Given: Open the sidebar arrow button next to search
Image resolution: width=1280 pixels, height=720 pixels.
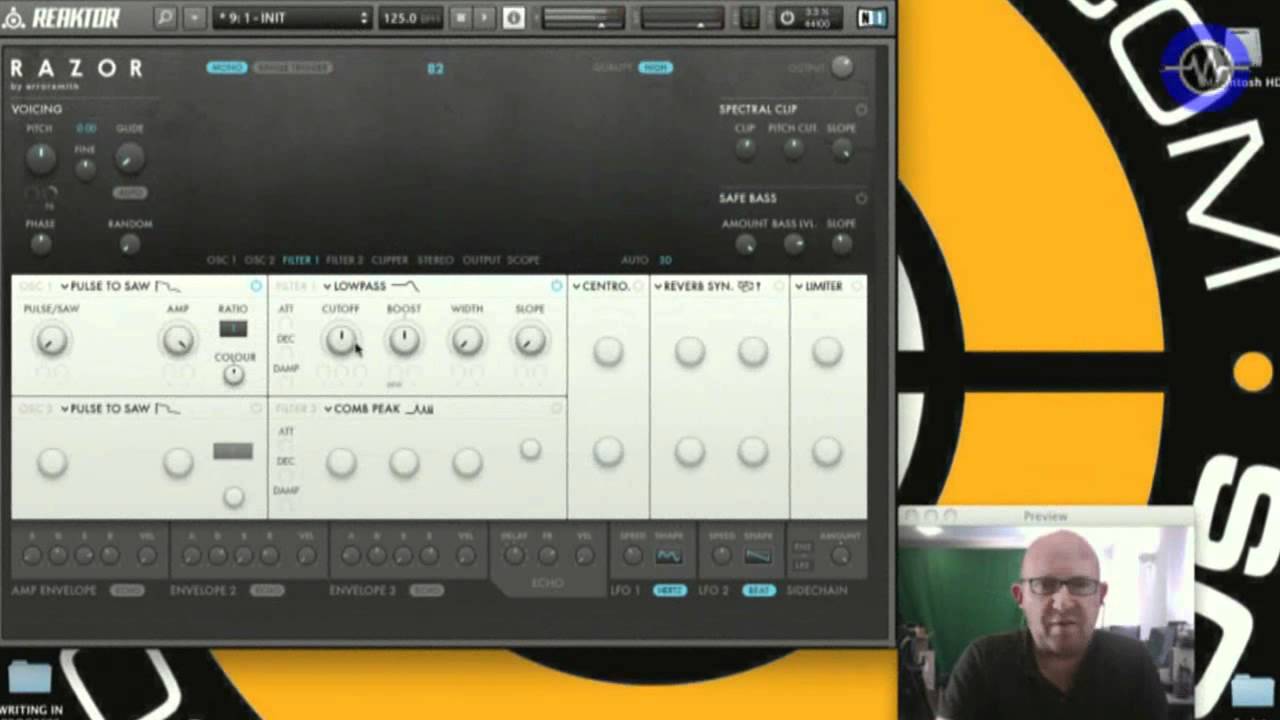Looking at the screenshot, I should pyautogui.click(x=194, y=18).
